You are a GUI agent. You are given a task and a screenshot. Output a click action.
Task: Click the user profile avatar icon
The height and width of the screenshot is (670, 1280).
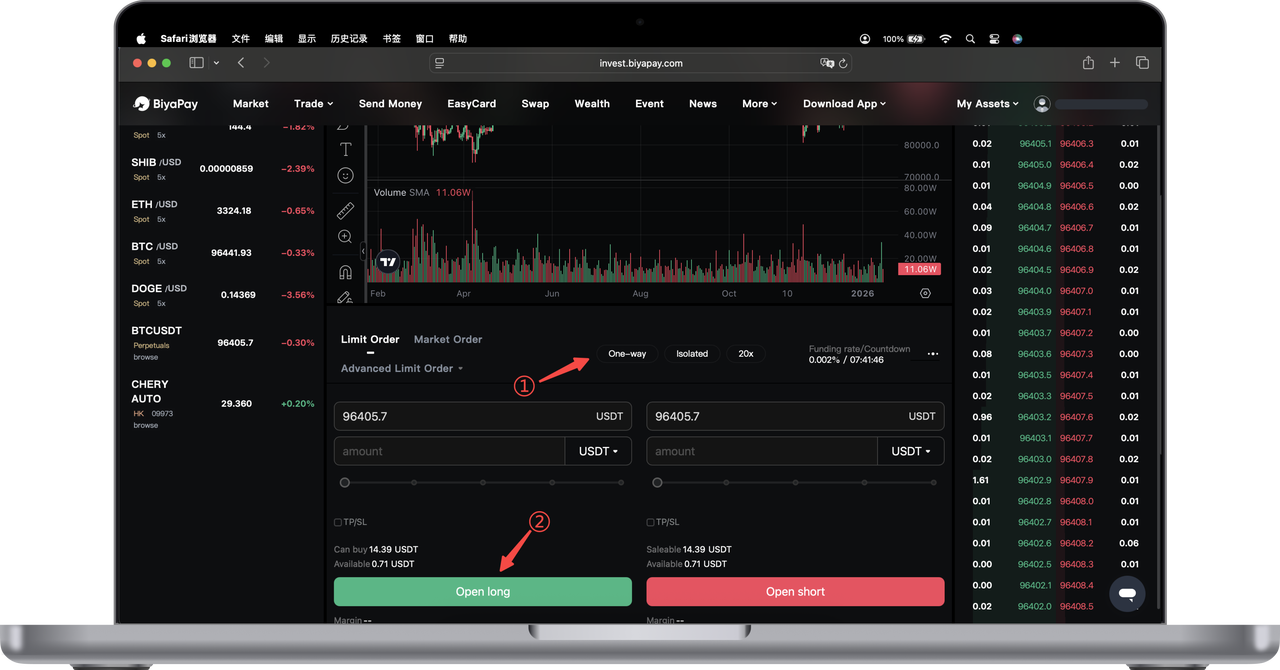[1042, 104]
